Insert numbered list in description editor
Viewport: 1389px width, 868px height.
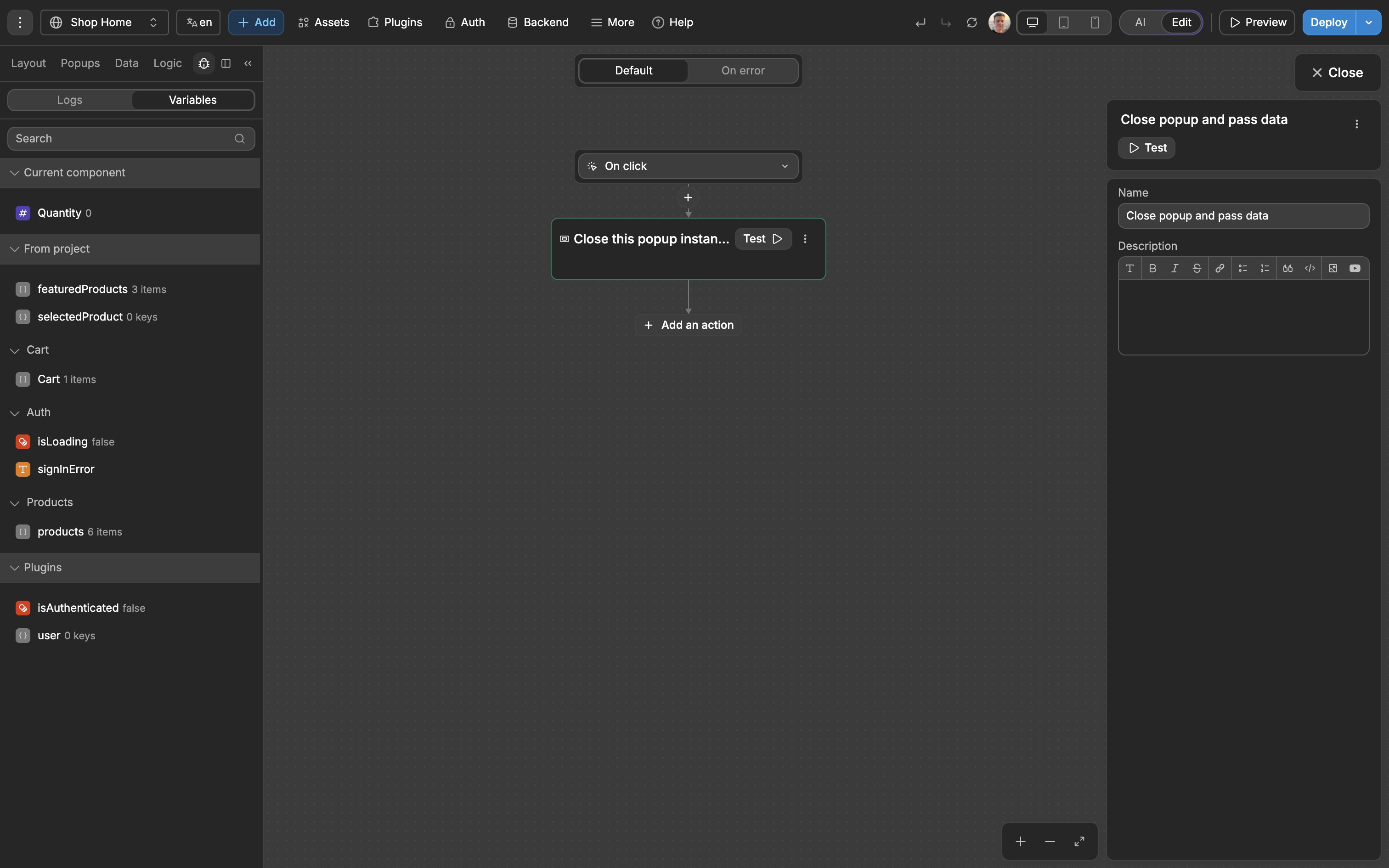pos(1265,268)
